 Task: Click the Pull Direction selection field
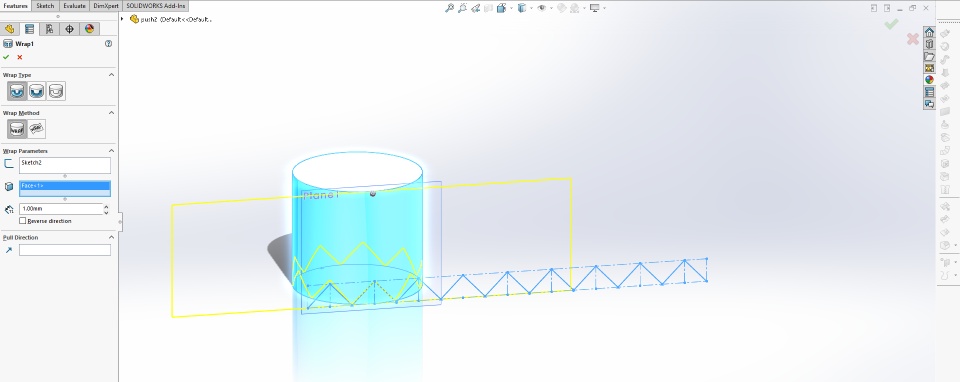65,250
